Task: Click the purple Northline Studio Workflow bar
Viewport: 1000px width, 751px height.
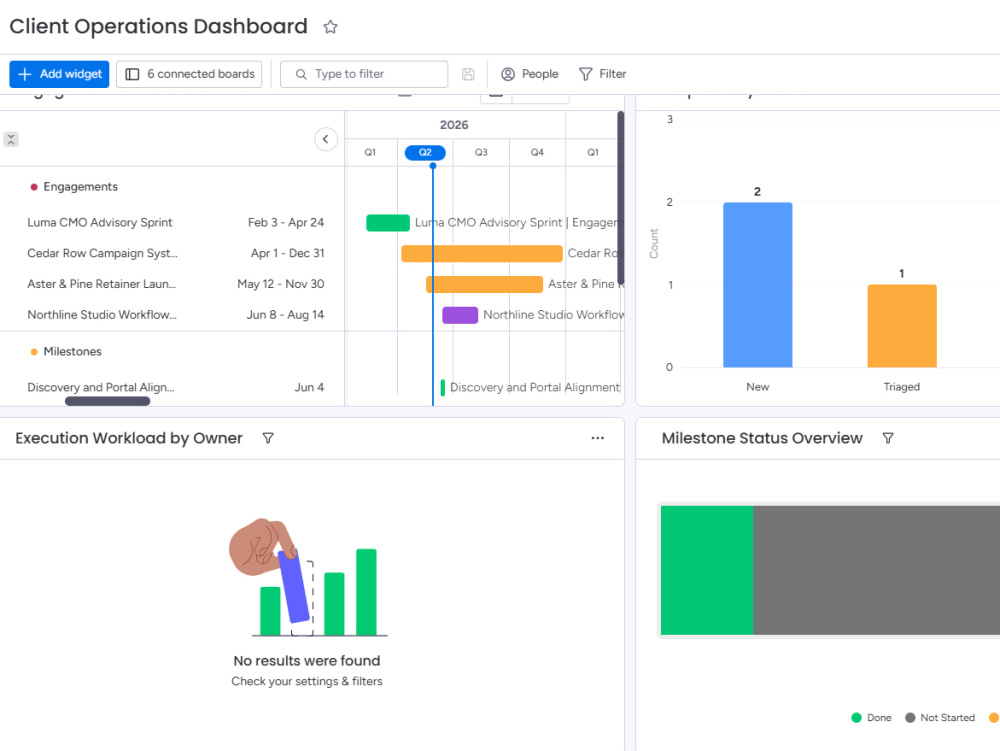Action: pos(460,315)
